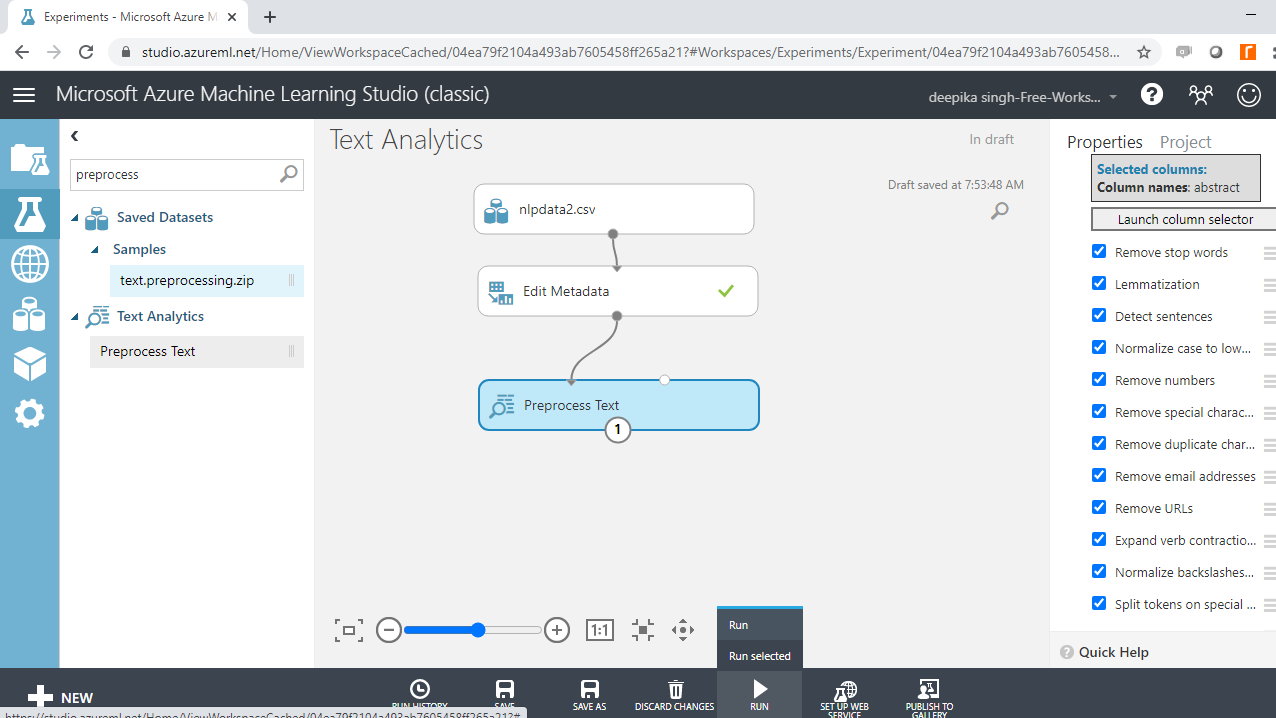Collapse the module palette with back arrow
The image size is (1276, 718).
point(75,136)
